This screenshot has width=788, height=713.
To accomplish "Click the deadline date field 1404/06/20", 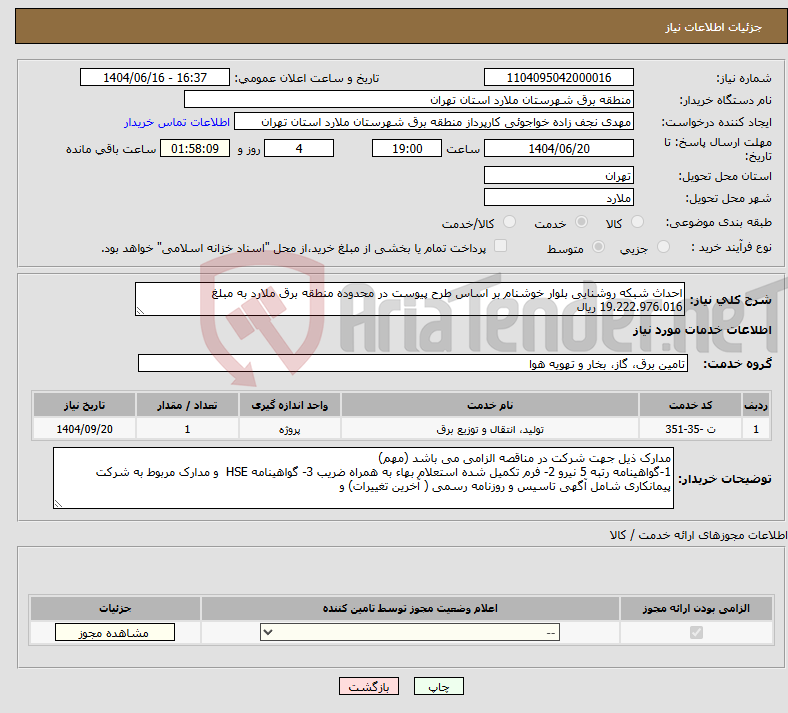I will (x=558, y=148).
